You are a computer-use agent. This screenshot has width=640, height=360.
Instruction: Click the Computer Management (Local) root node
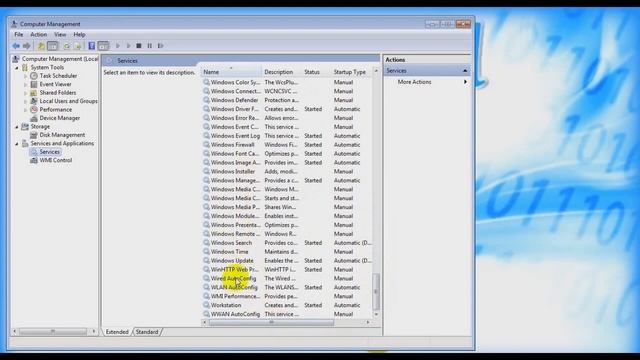(60, 59)
